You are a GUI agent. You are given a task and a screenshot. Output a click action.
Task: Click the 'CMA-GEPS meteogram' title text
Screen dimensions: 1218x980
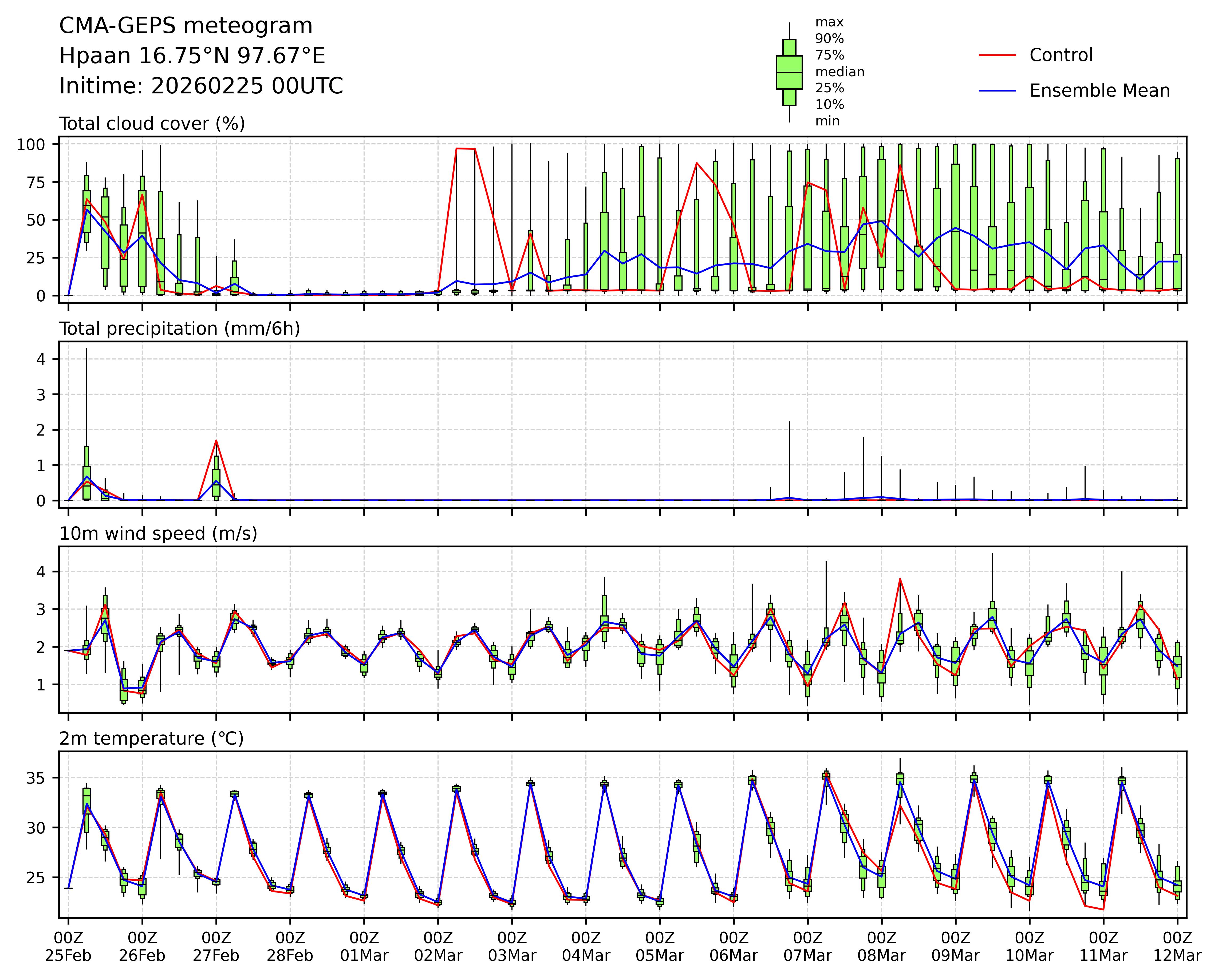[186, 26]
